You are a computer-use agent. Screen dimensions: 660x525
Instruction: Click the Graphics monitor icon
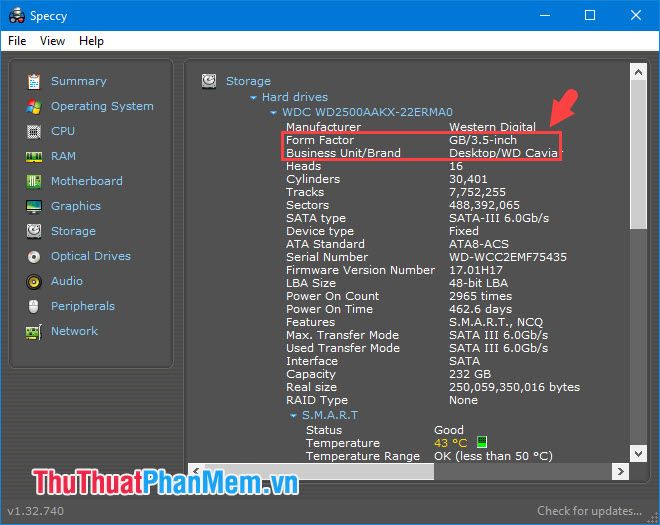(x=34, y=206)
